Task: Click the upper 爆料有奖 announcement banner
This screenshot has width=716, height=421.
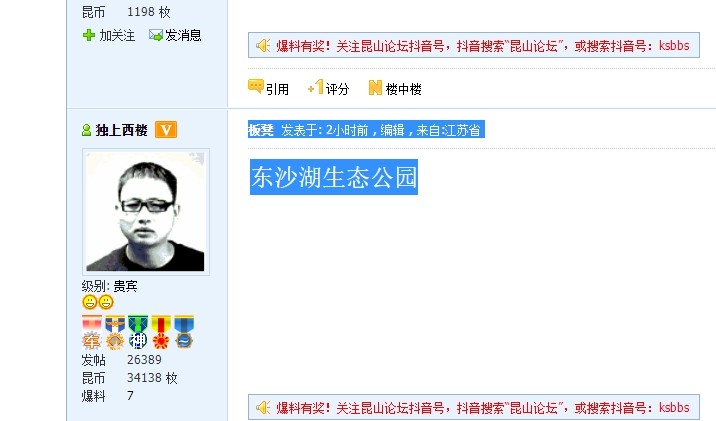Action: (474, 45)
